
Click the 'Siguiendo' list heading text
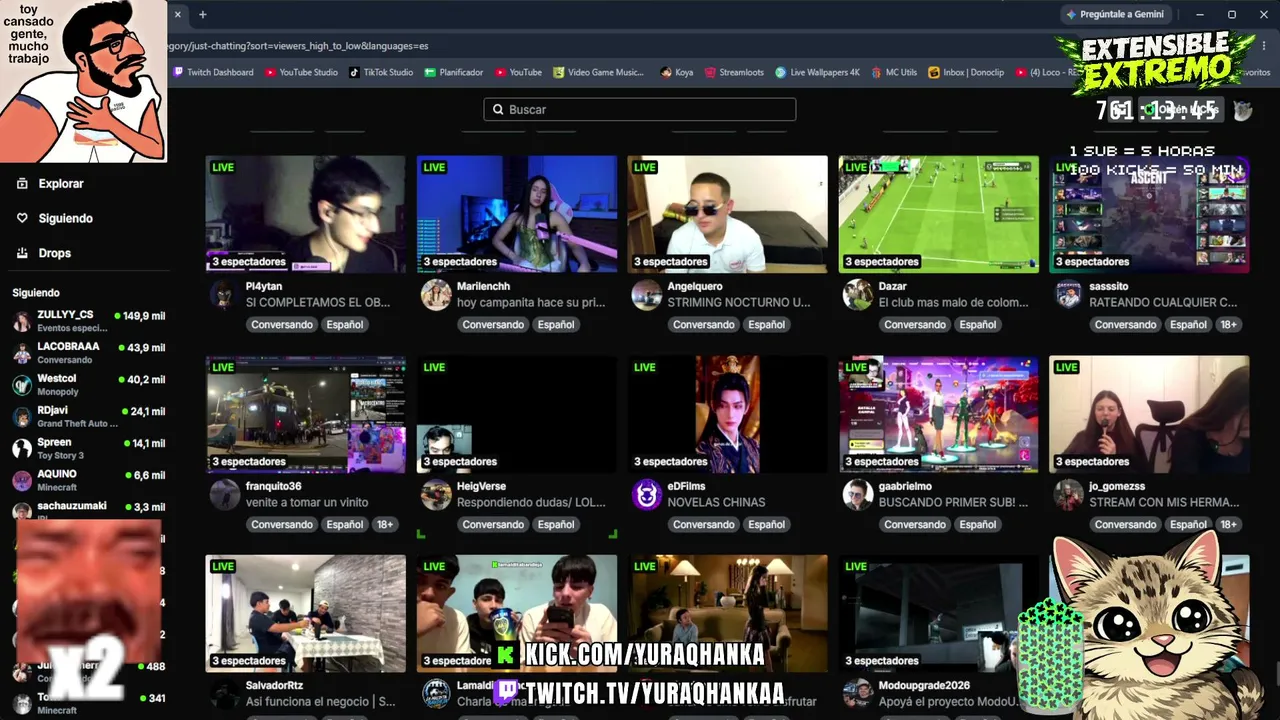[x=36, y=293]
